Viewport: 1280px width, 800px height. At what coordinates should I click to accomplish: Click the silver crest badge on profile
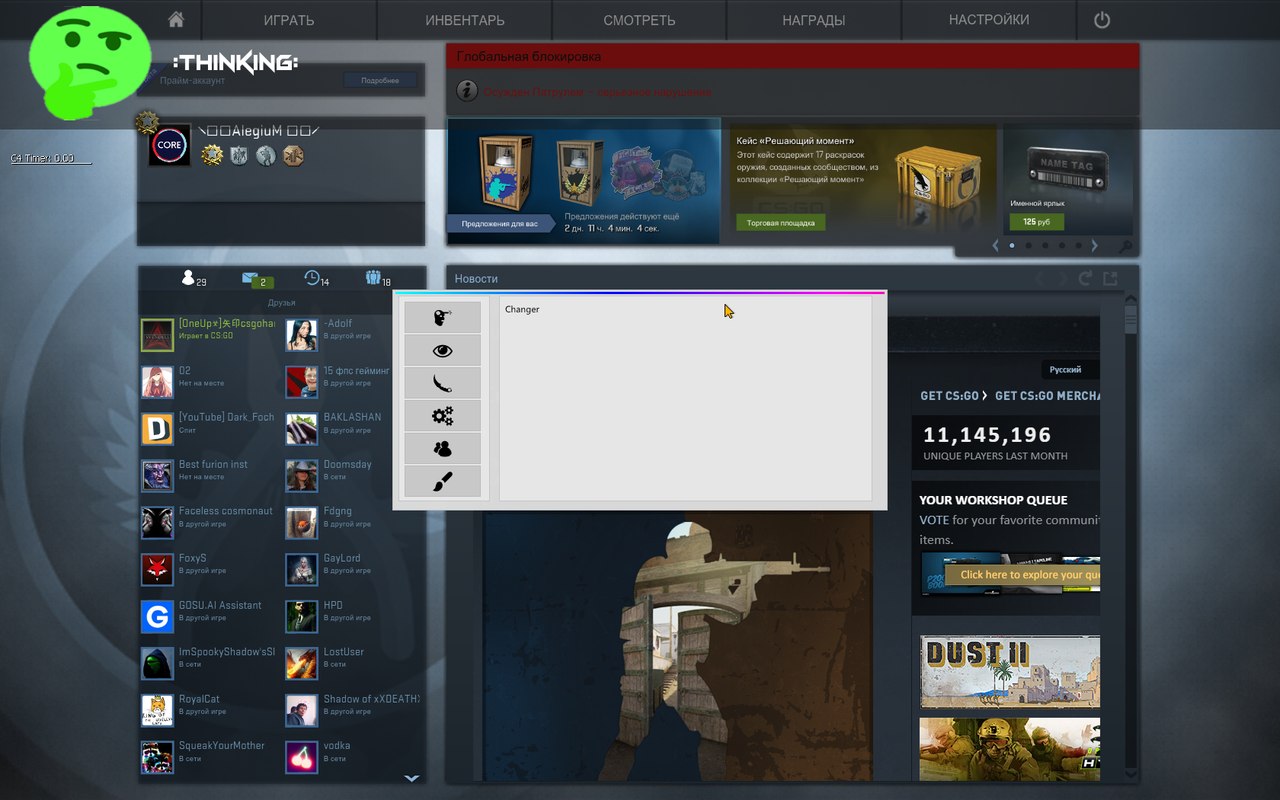click(x=238, y=155)
